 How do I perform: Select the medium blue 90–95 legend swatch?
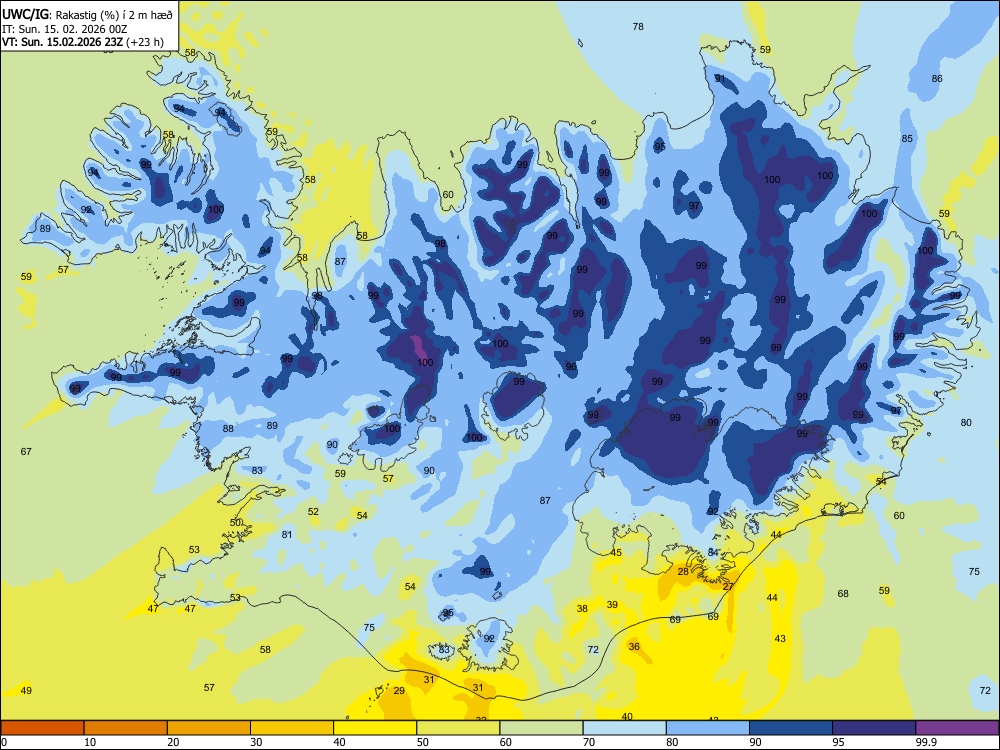click(x=791, y=728)
